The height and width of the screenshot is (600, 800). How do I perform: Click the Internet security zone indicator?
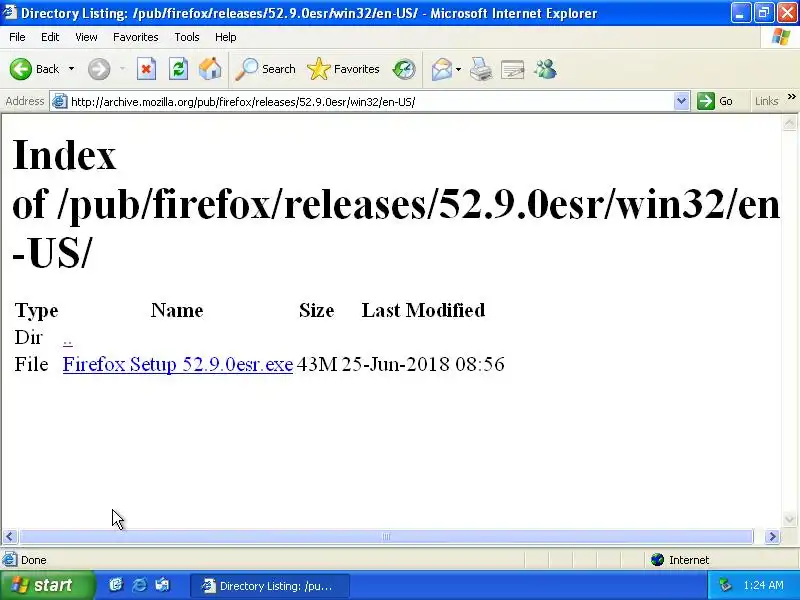coord(680,560)
